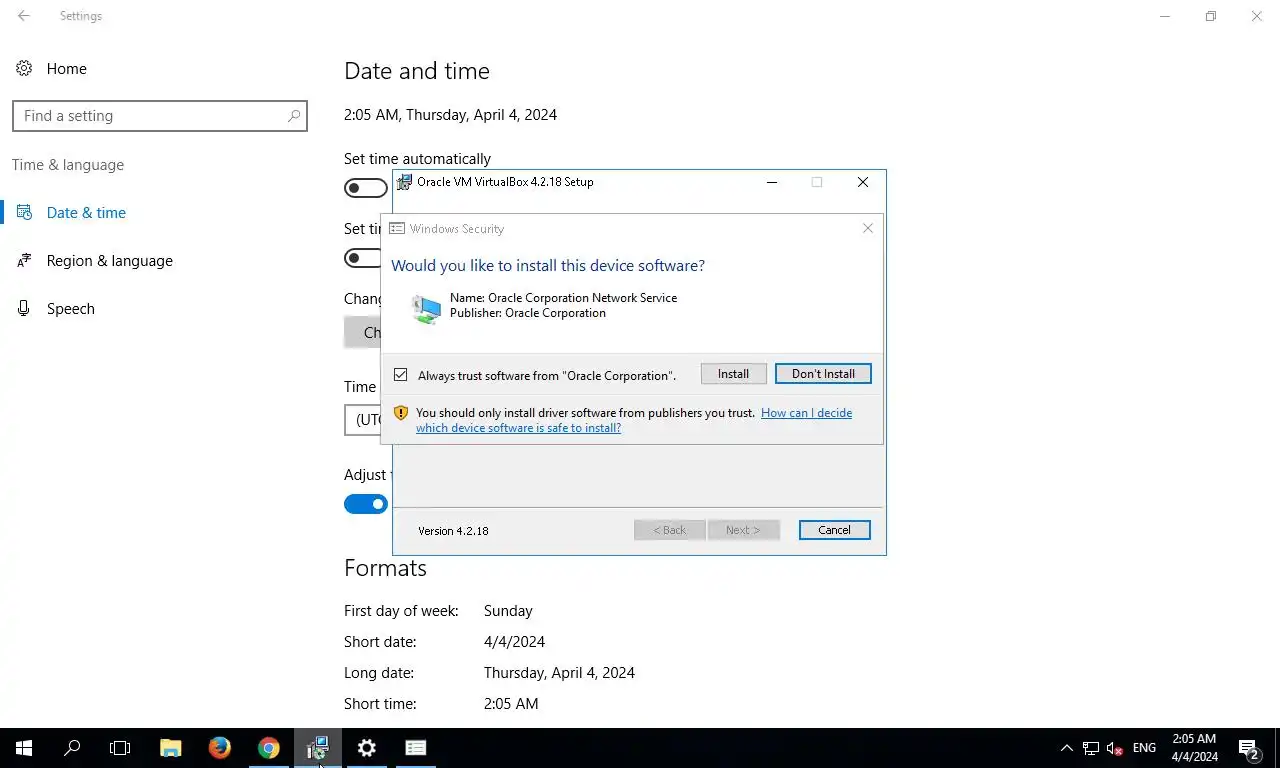Viewport: 1280px width, 768px height.
Task: Click the 'Thursday, April 4, 2024' long date value
Action: (x=559, y=673)
